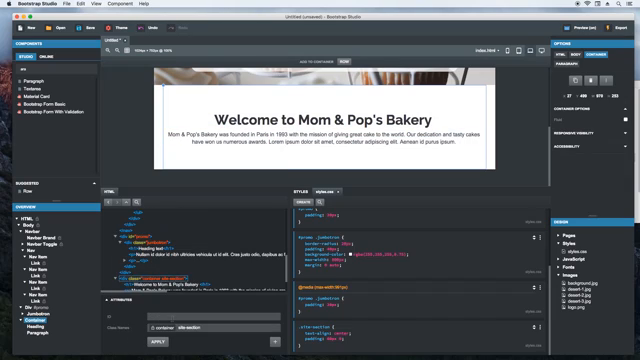Expand the Responsive Visibility section
The height and width of the screenshot is (360, 640).
click(625, 133)
